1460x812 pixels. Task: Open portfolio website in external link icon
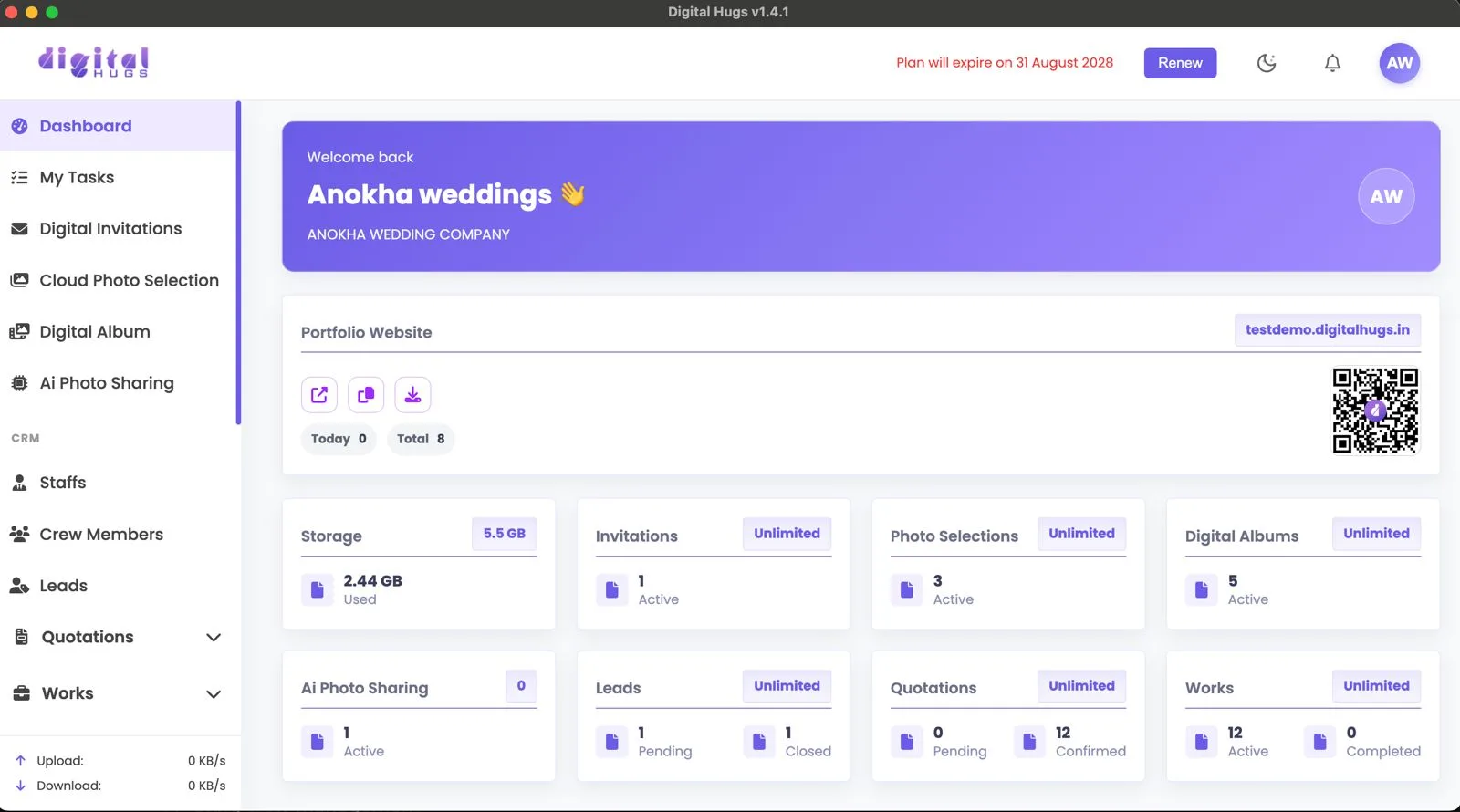coord(319,394)
